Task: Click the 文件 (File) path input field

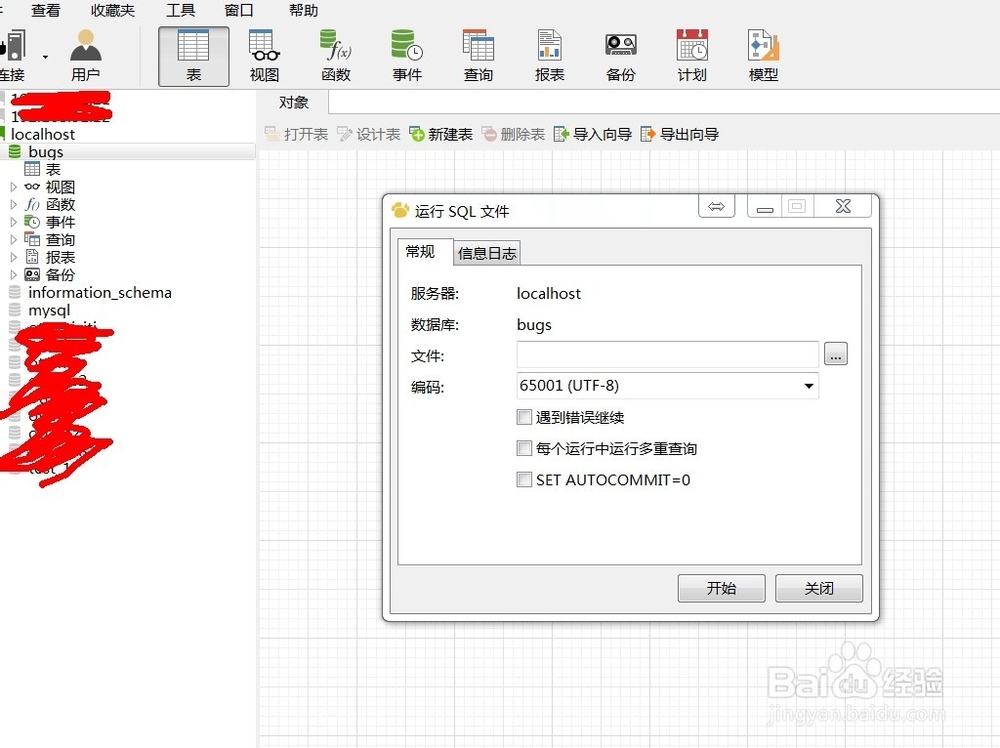Action: click(x=667, y=354)
